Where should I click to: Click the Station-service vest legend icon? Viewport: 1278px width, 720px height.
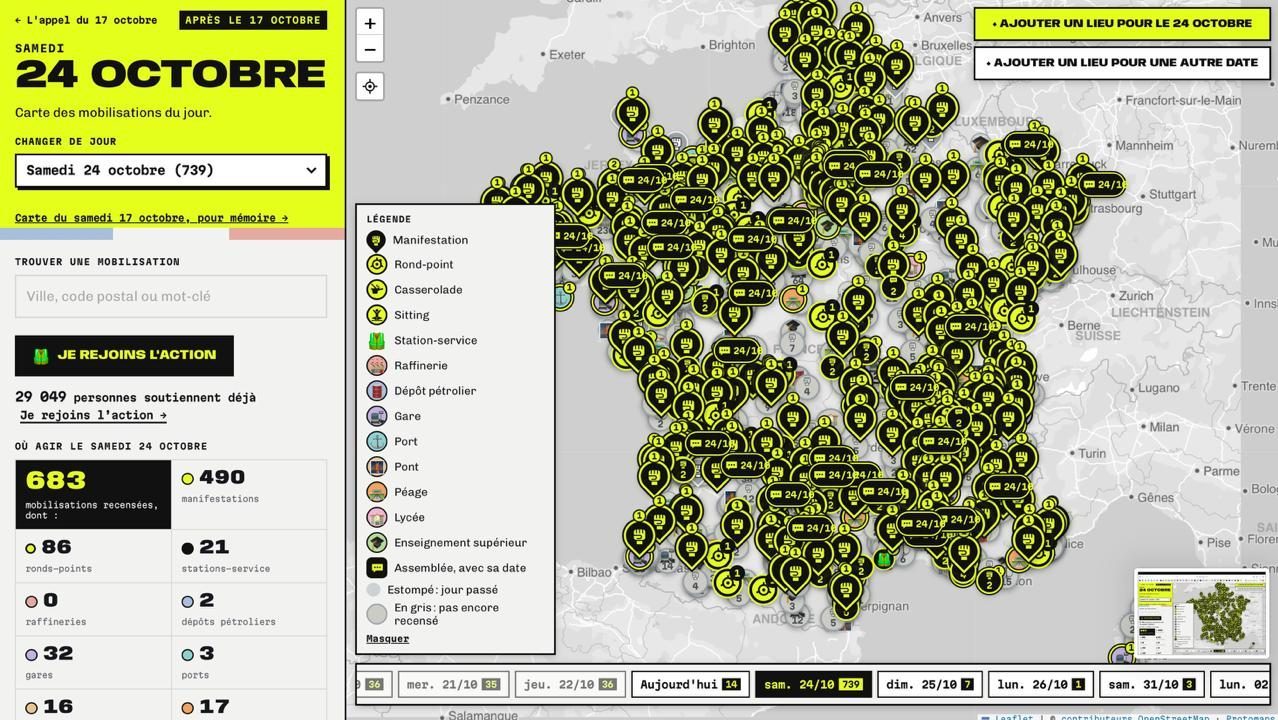pyautogui.click(x=376, y=341)
